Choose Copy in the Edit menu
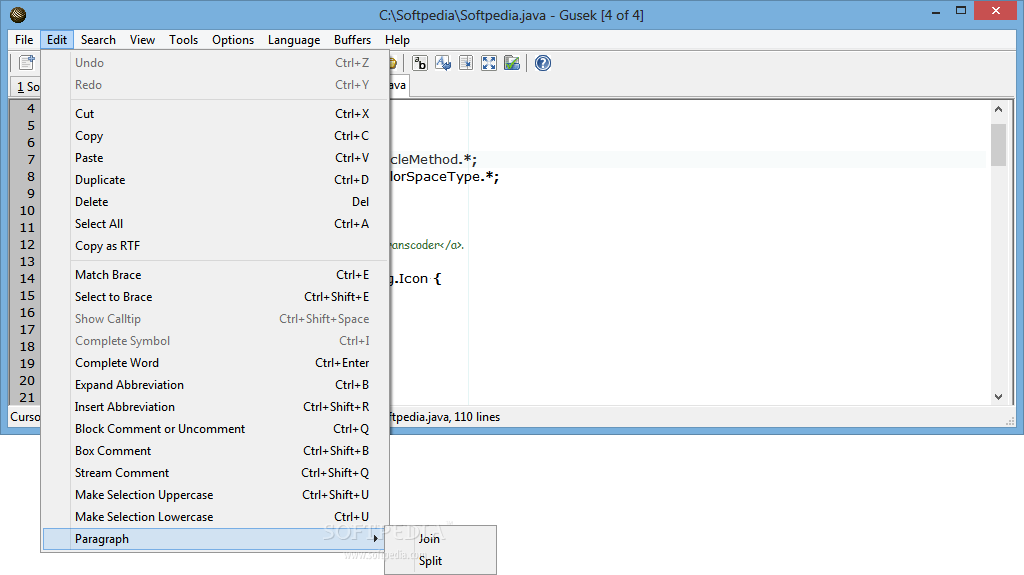The height and width of the screenshot is (575, 1024). point(216,136)
